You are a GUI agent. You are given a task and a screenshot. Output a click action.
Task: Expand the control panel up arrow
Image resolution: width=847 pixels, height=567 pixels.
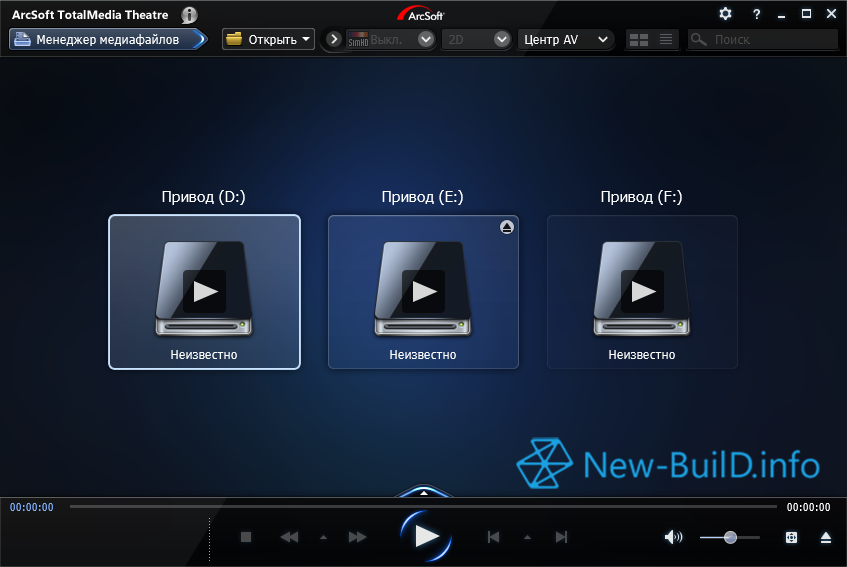[x=424, y=492]
